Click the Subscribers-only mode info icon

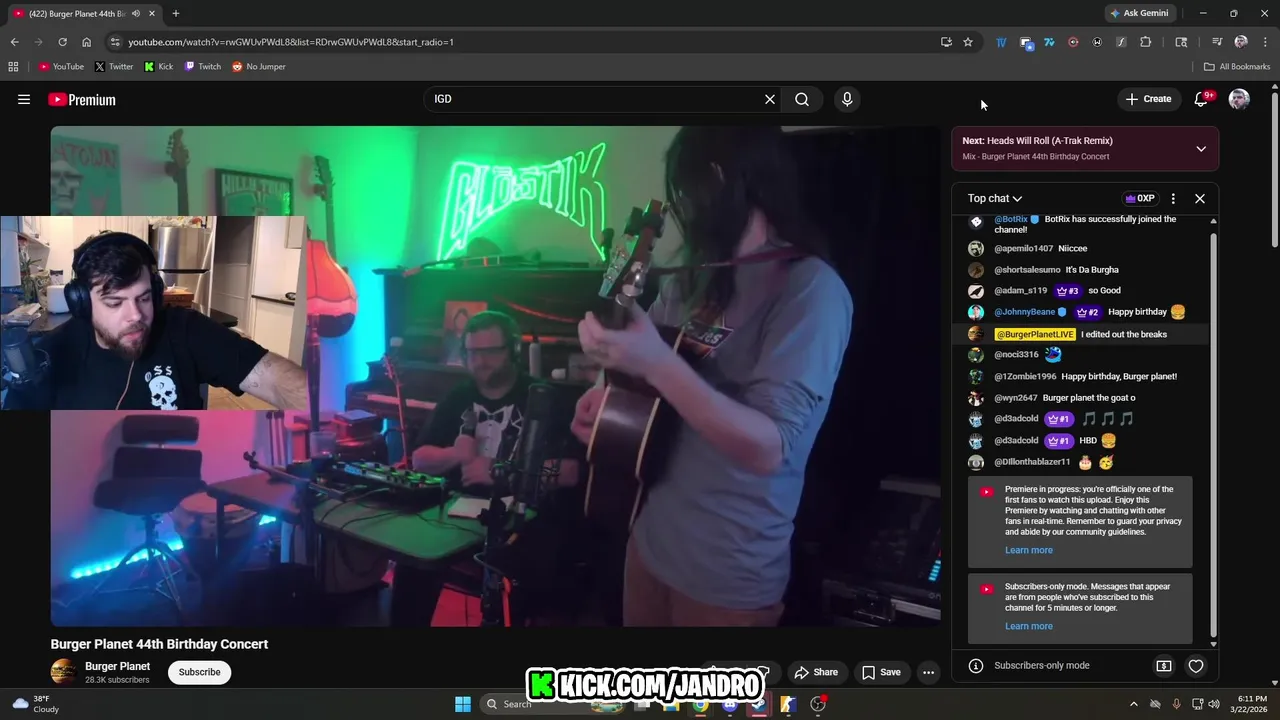(x=976, y=666)
